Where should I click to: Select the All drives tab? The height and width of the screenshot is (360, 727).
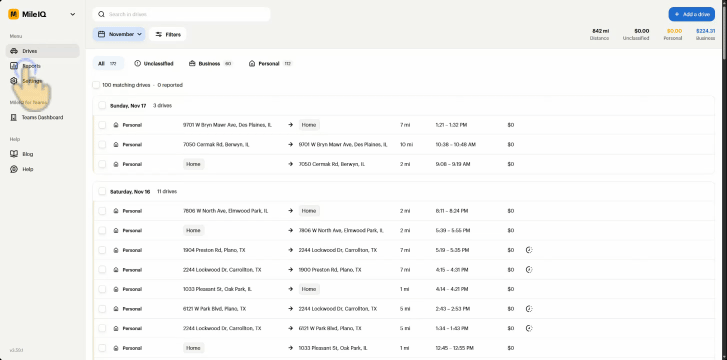[108, 64]
